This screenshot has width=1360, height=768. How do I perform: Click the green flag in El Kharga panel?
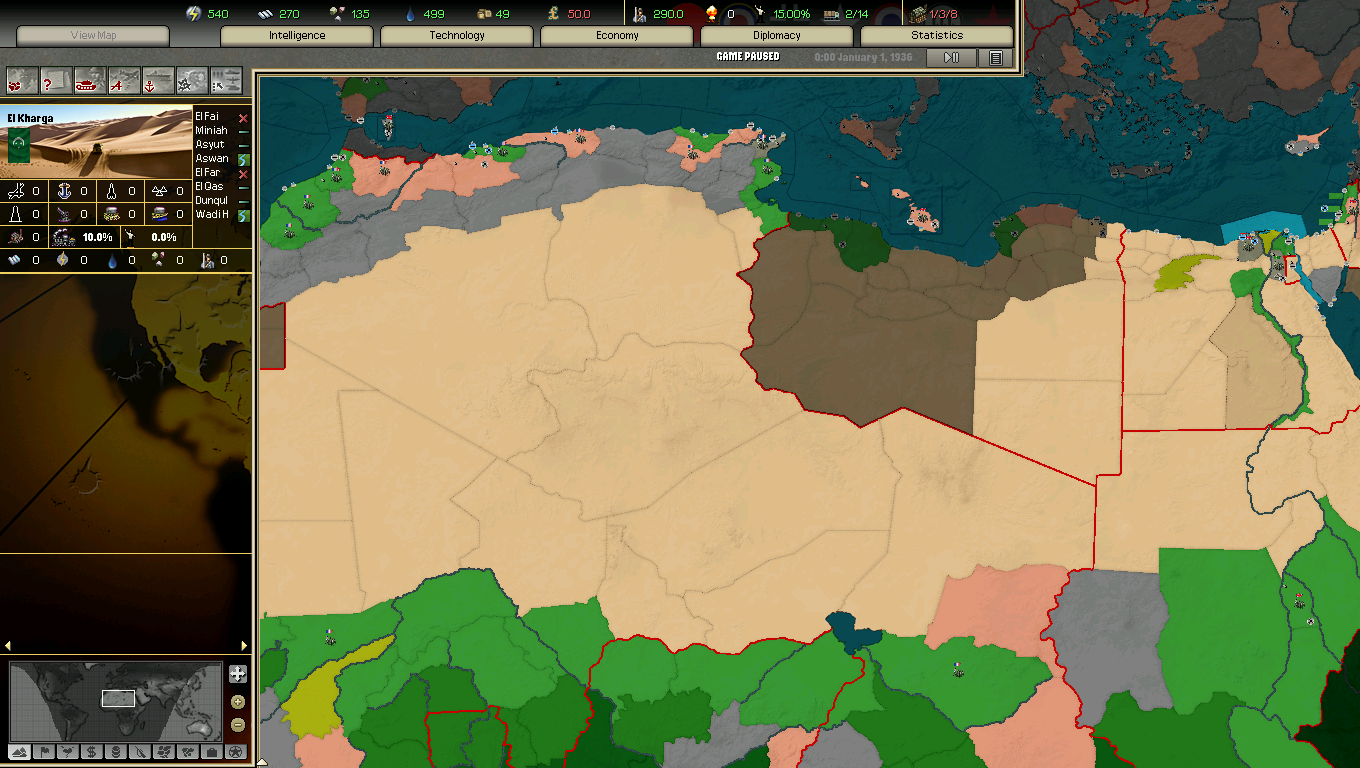pos(19,145)
